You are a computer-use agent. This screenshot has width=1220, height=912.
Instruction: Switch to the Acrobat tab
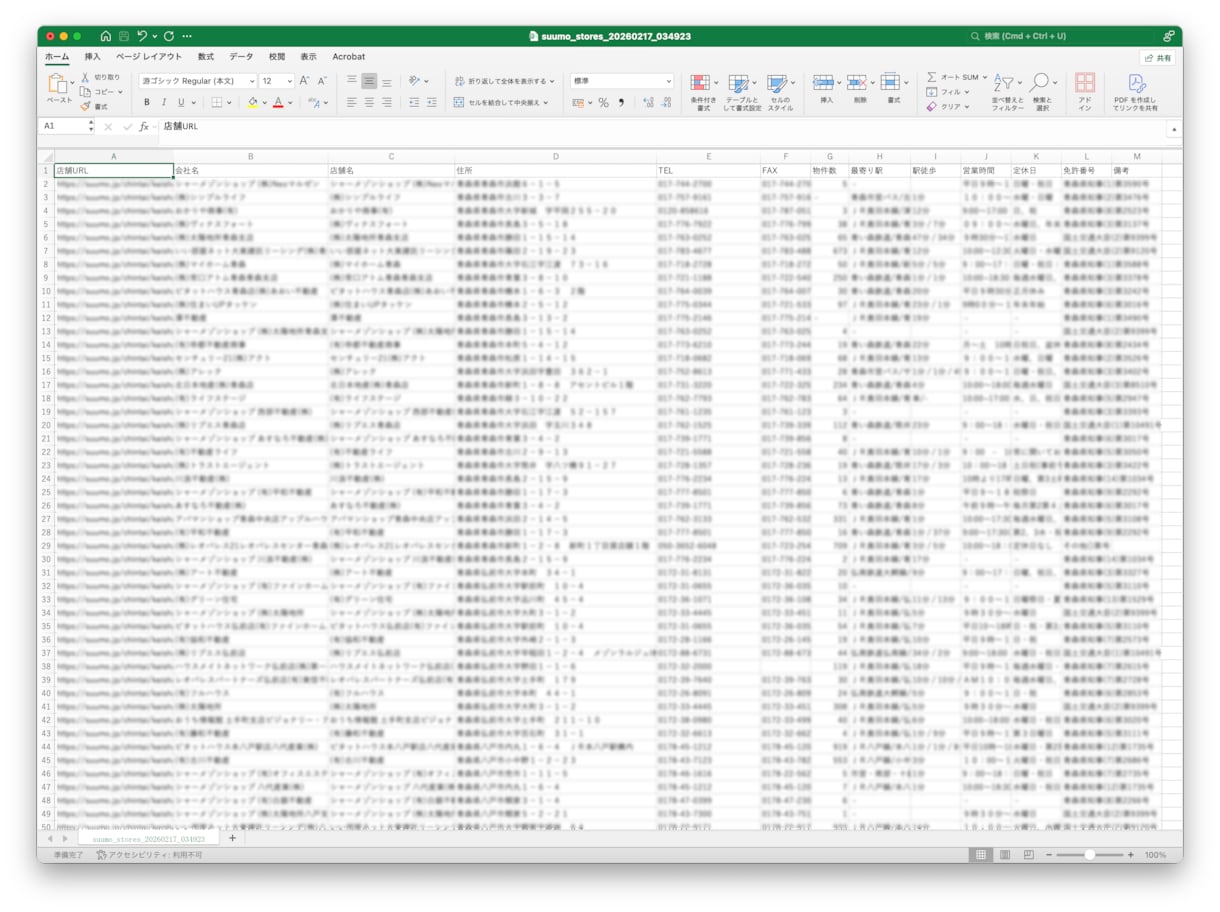tap(349, 57)
